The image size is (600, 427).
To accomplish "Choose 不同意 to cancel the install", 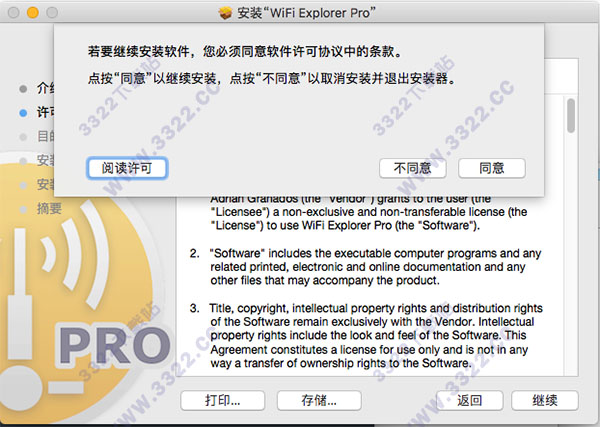I will [412, 168].
